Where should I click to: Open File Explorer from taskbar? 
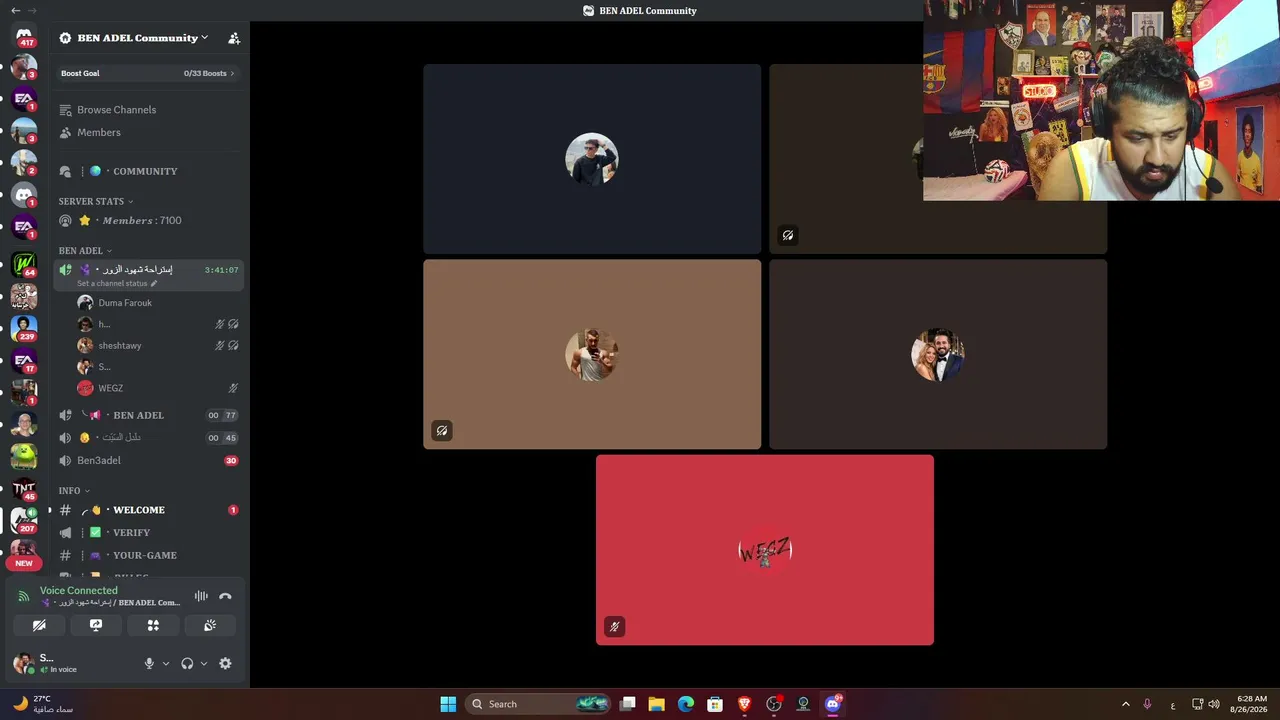point(657,704)
